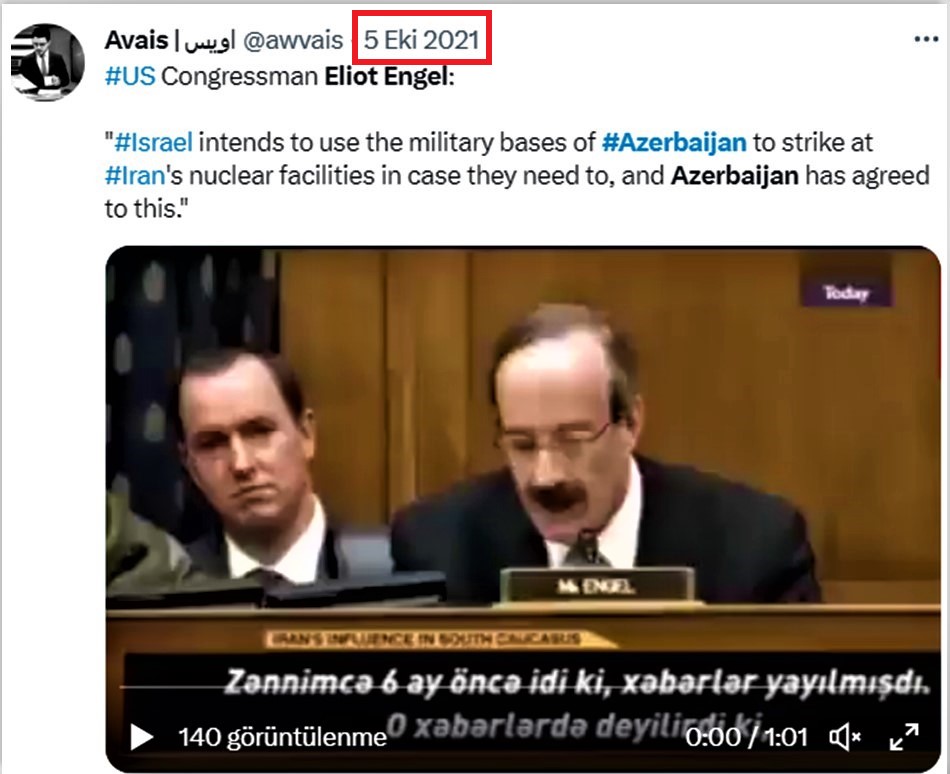Image resolution: width=950 pixels, height=774 pixels.
Task: Click the 0:00 / 1:01 time display
Action: [x=747, y=737]
